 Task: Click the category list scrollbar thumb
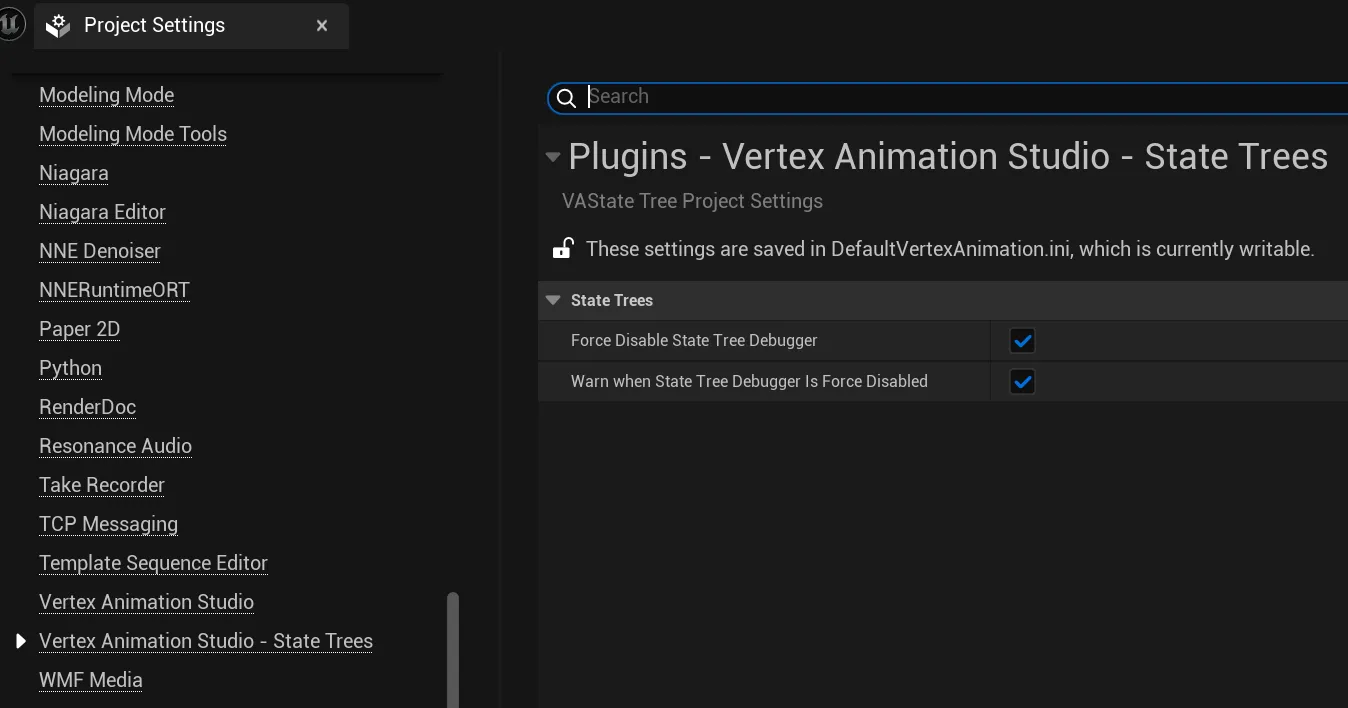coord(453,650)
